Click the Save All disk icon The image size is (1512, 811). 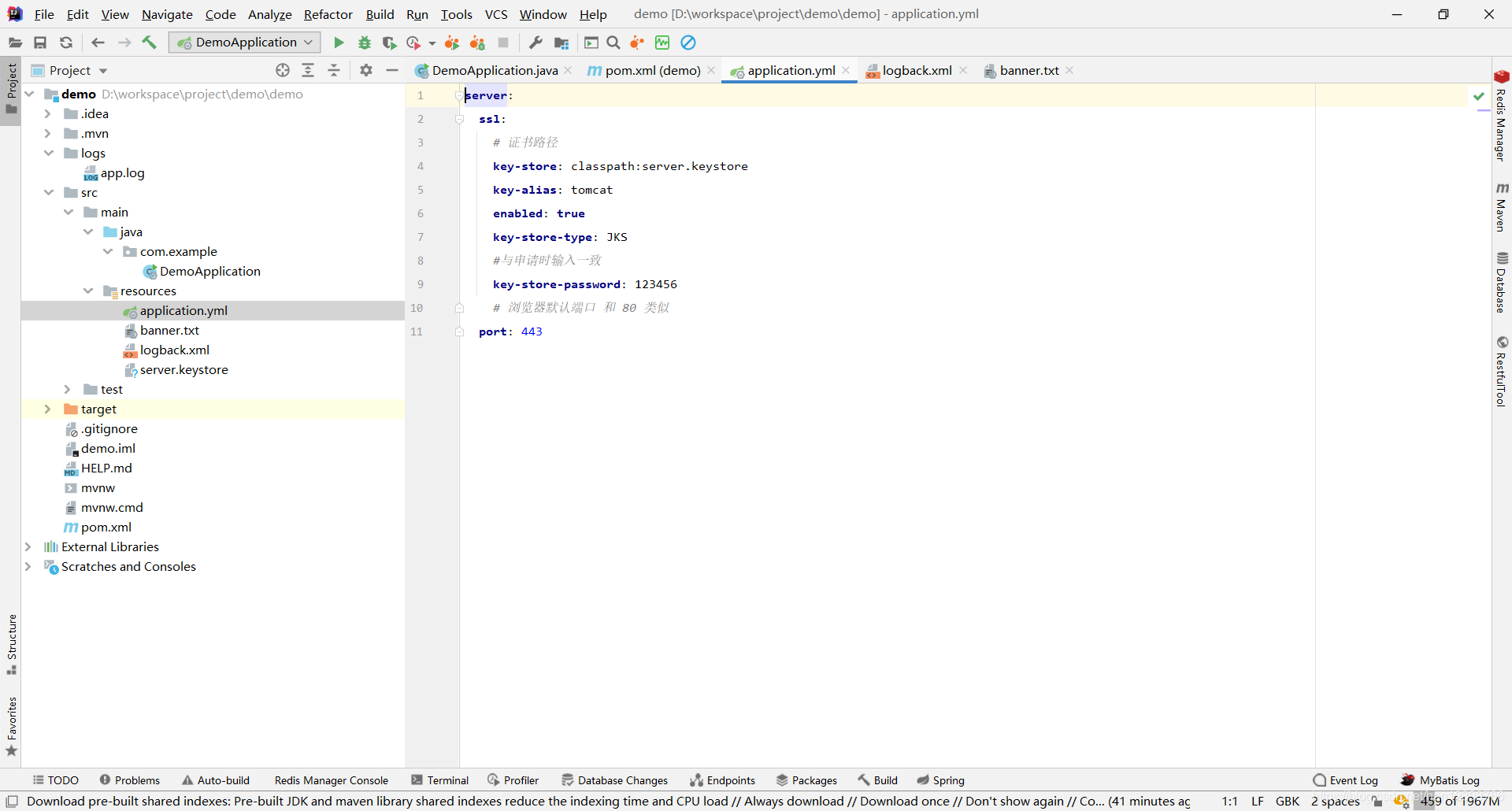pyautogui.click(x=40, y=43)
